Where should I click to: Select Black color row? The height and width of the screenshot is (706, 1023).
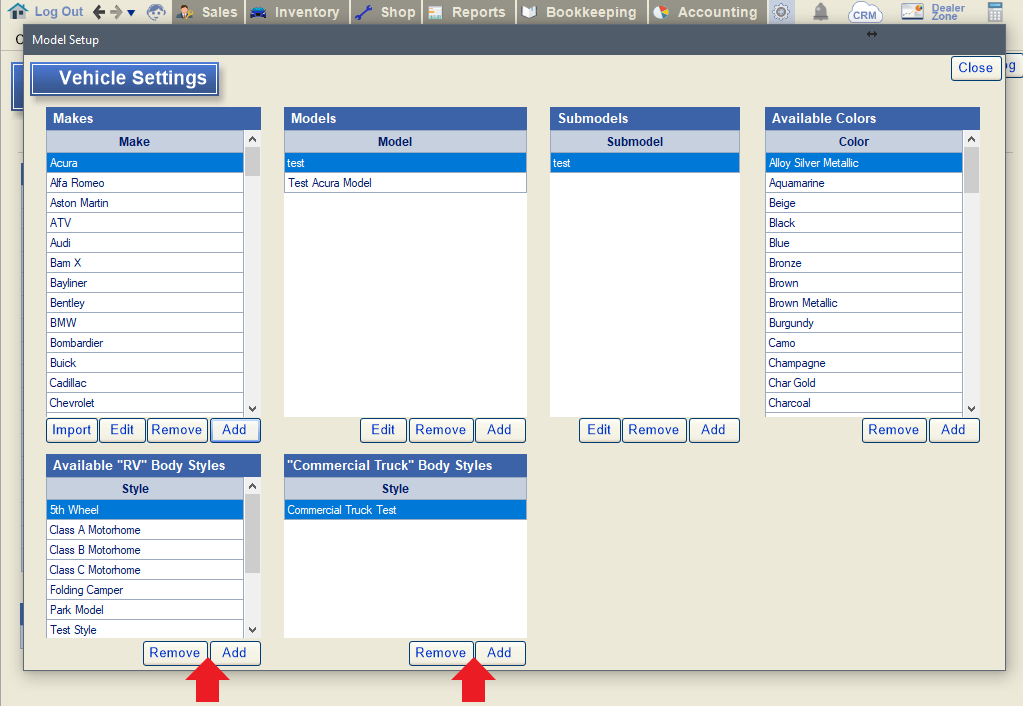point(864,223)
